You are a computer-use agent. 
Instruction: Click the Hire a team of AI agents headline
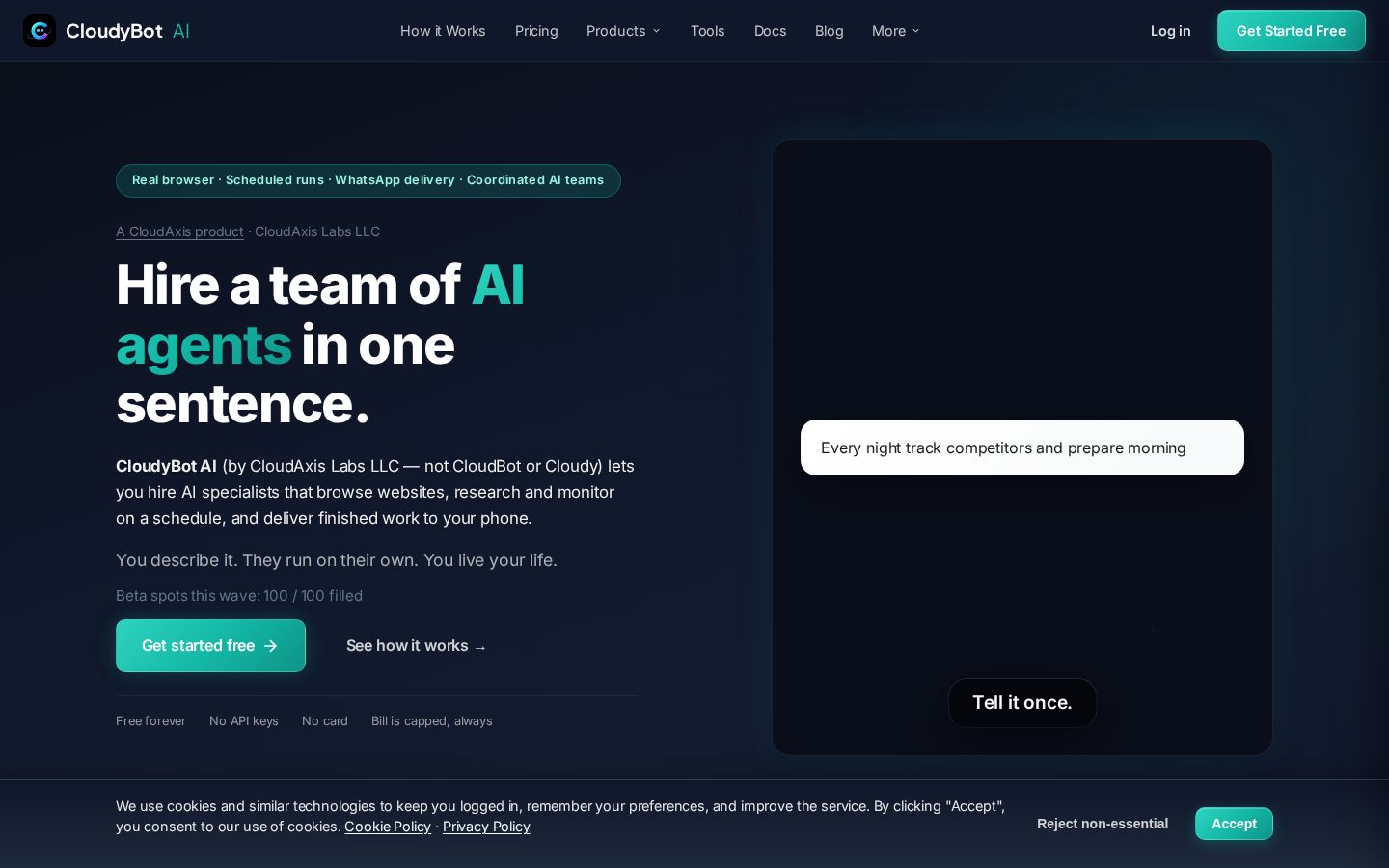coord(320,344)
